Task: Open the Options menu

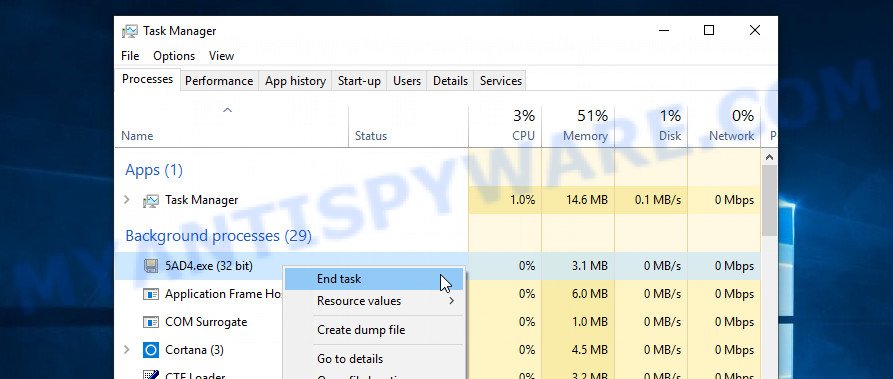Action: coord(174,56)
